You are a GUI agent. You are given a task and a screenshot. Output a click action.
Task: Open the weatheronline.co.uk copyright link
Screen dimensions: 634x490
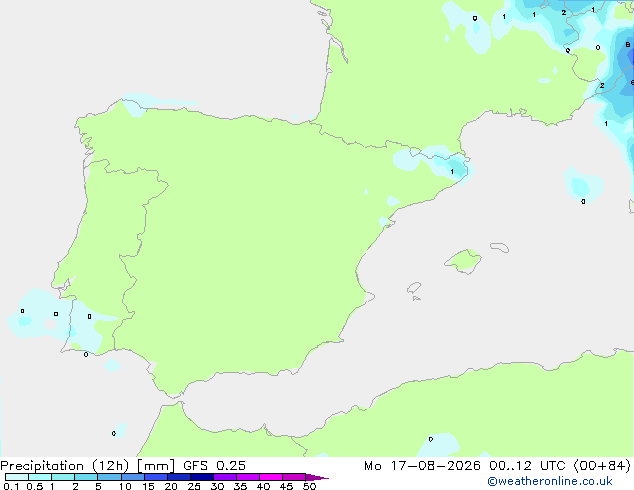[550, 481]
